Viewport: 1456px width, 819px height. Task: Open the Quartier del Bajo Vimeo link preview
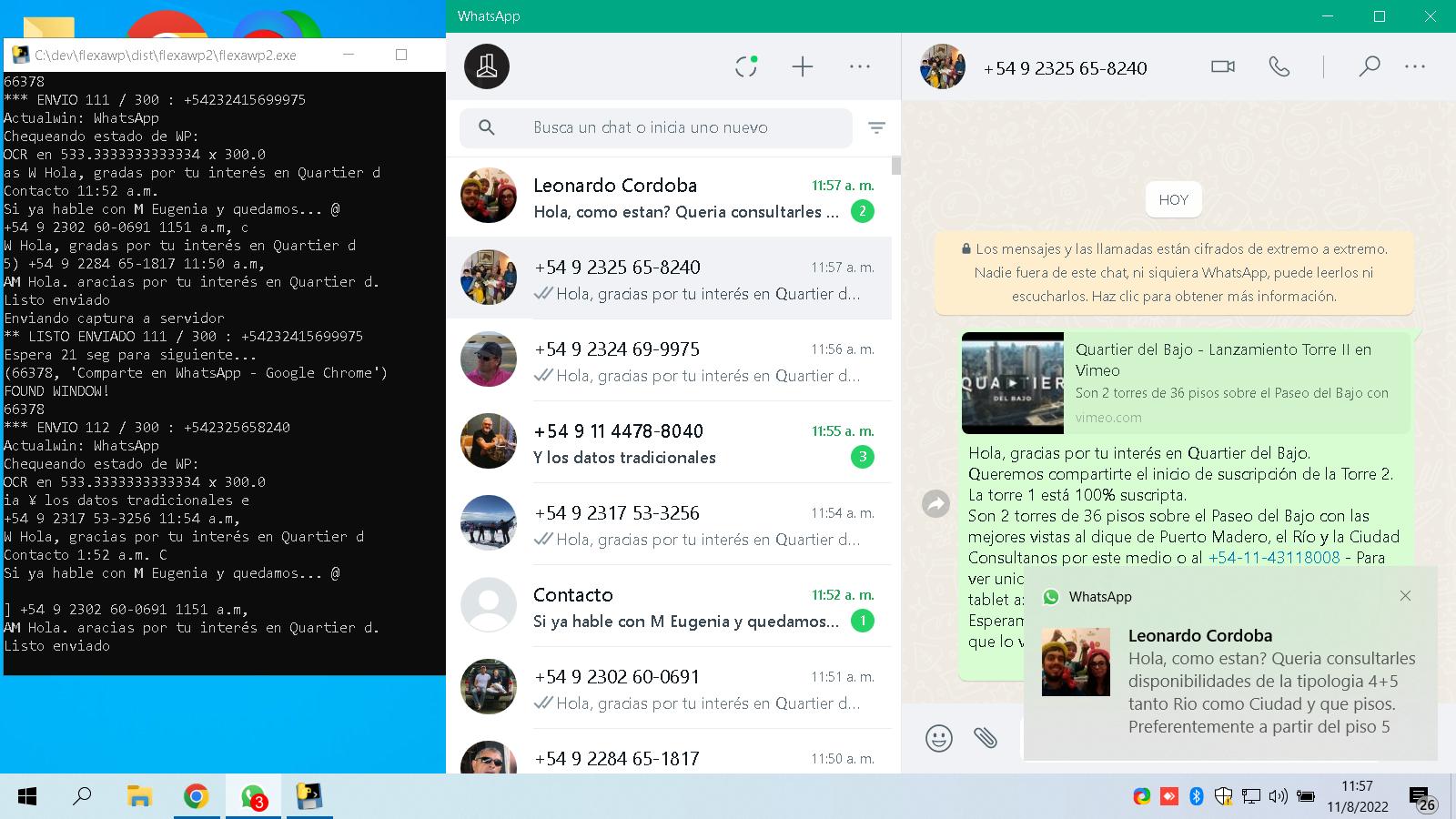pyautogui.click(x=1186, y=383)
